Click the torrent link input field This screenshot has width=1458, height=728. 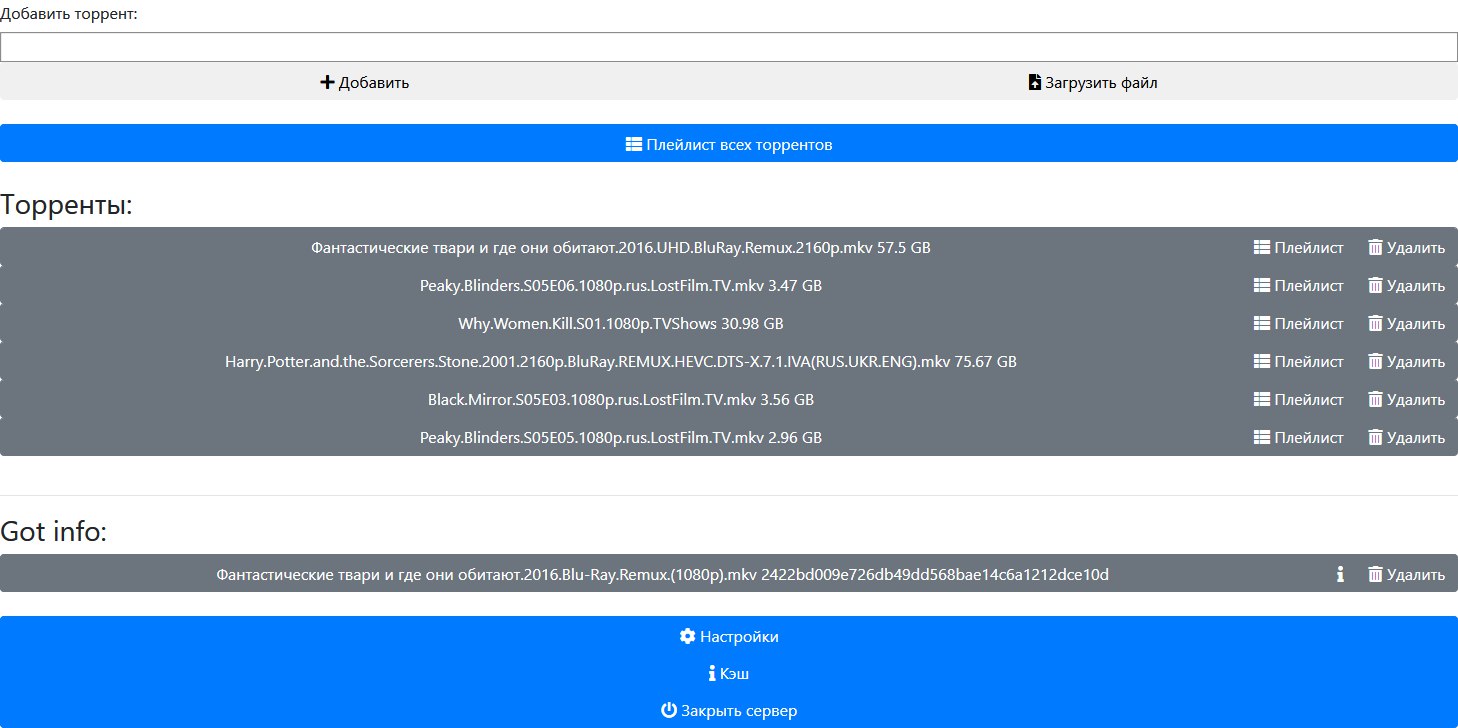(x=729, y=47)
